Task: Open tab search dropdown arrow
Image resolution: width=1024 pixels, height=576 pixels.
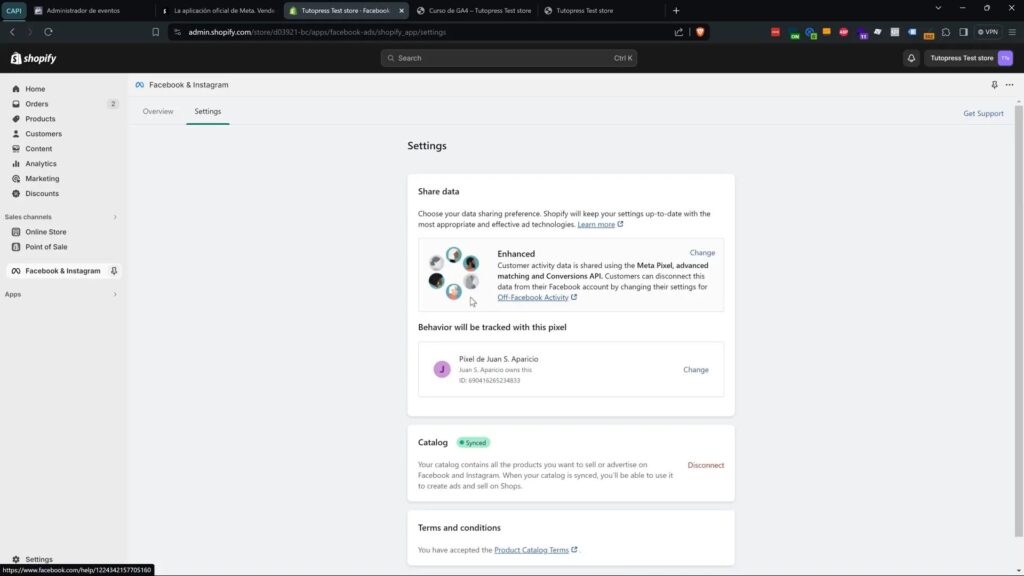Action: coord(938,8)
